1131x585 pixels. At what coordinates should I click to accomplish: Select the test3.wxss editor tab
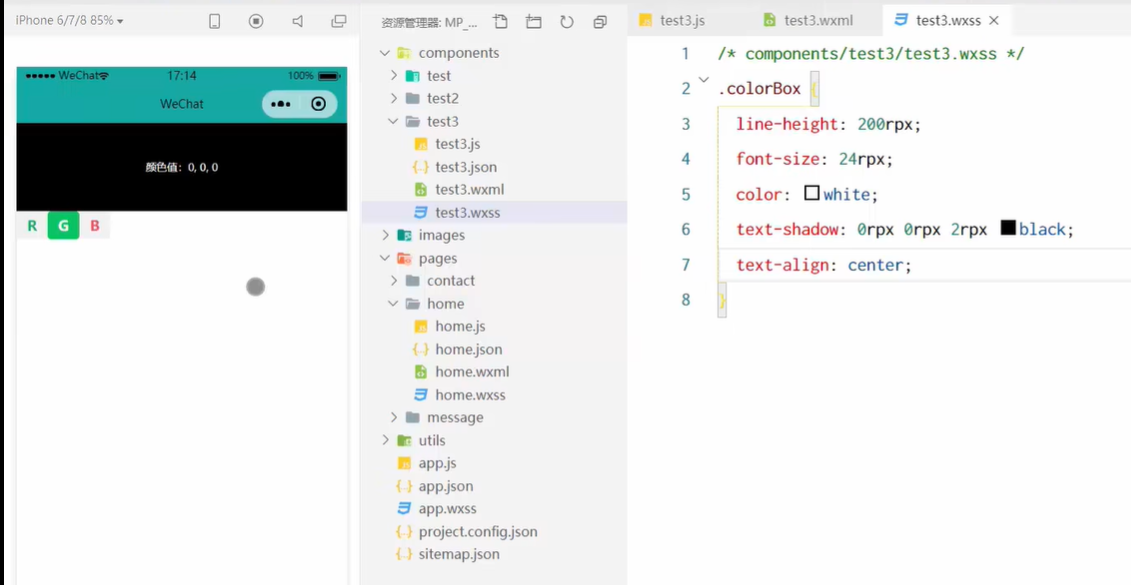click(946, 20)
